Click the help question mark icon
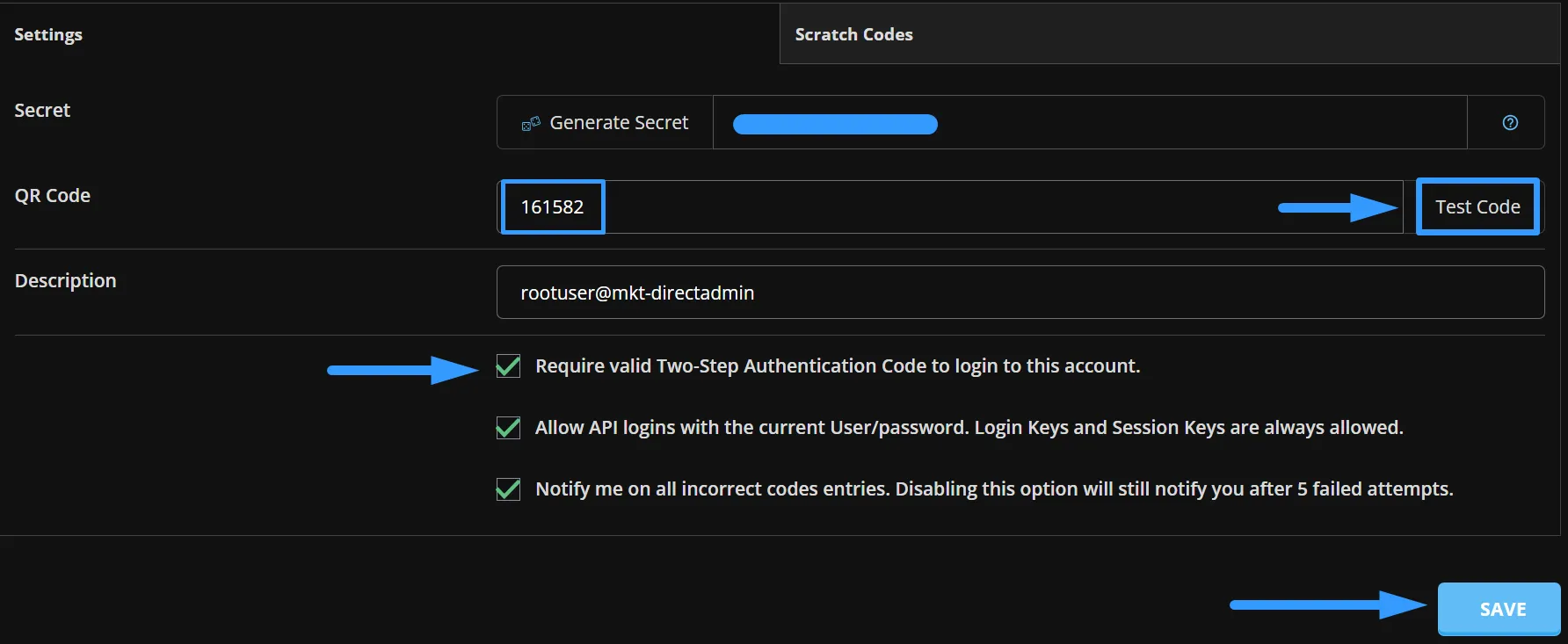 1510,123
